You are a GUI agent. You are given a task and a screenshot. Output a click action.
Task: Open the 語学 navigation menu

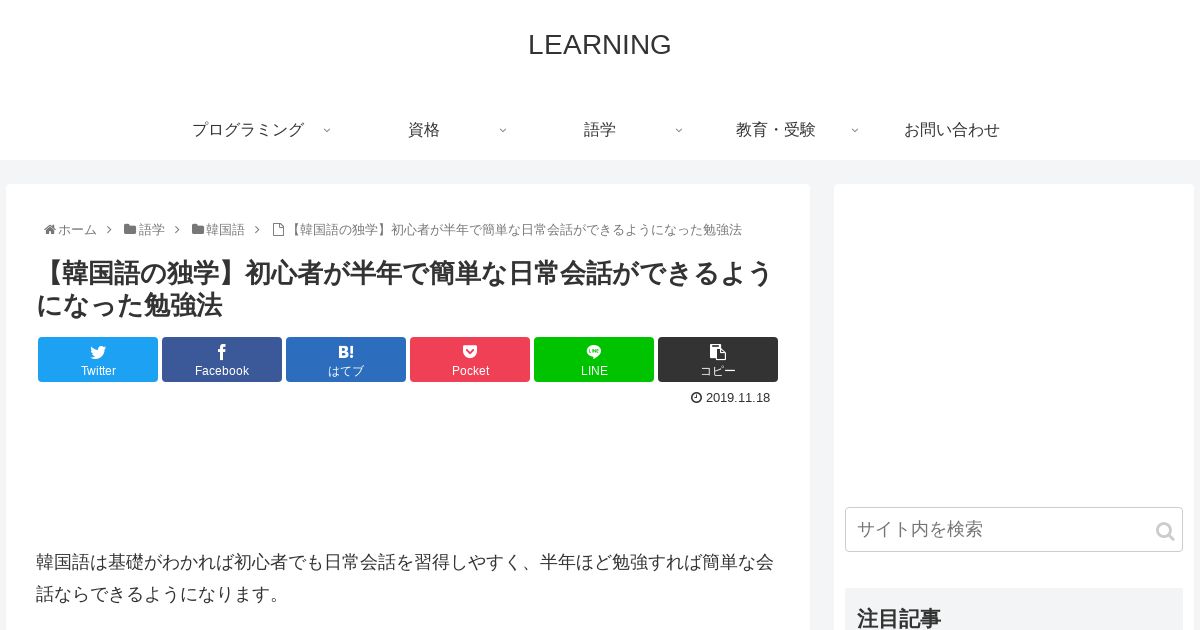[x=600, y=130]
